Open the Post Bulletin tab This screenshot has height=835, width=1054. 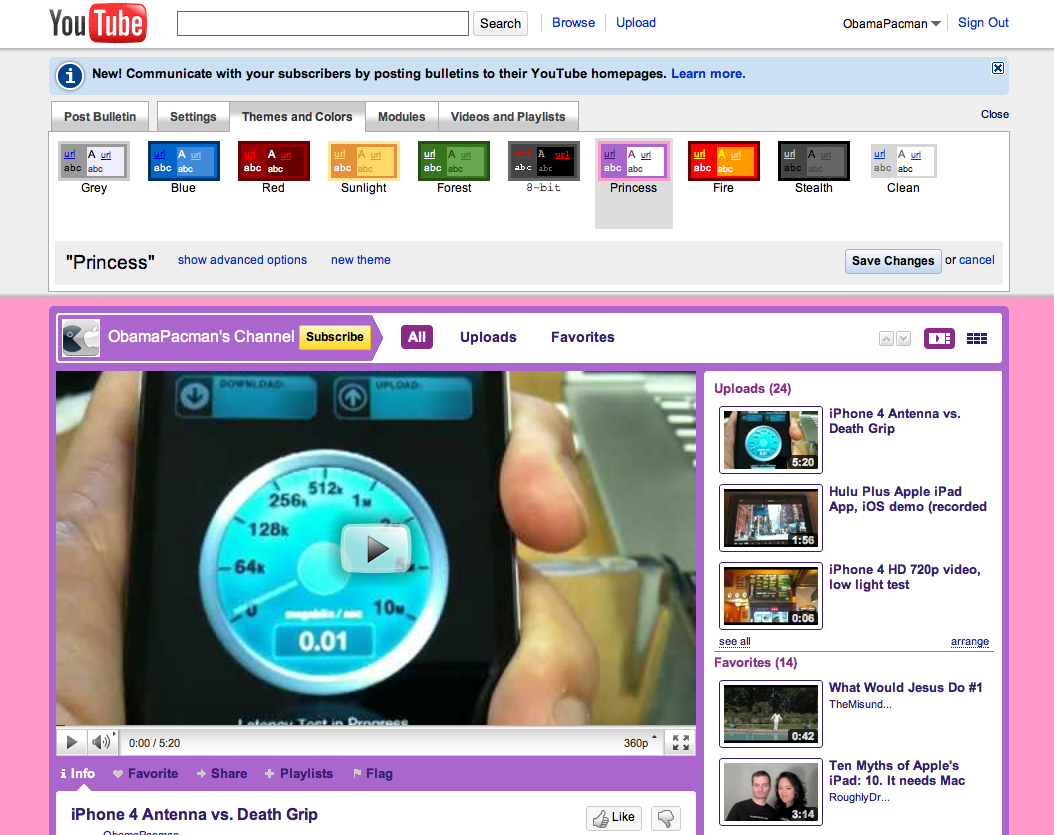click(x=100, y=116)
